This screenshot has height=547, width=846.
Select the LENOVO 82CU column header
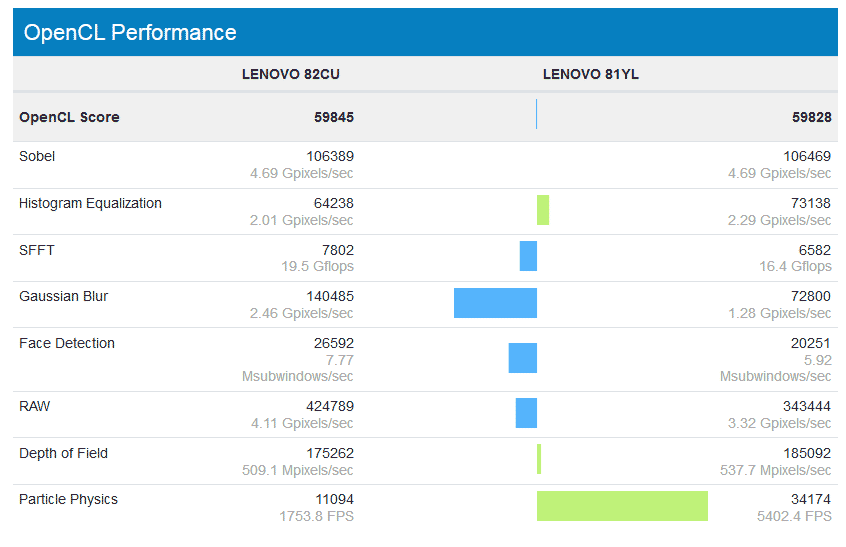[291, 74]
